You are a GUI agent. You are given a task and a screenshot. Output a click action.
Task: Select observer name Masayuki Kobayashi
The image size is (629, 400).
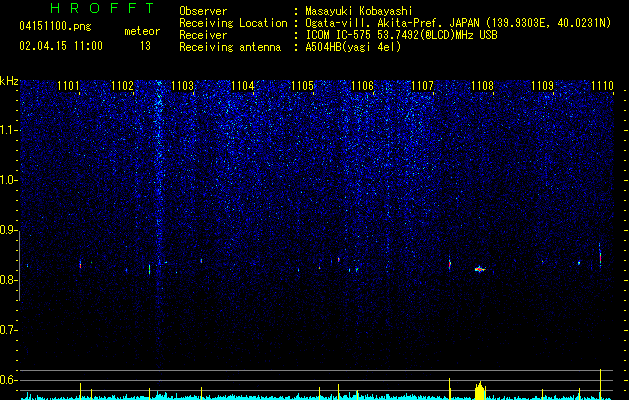359,11
